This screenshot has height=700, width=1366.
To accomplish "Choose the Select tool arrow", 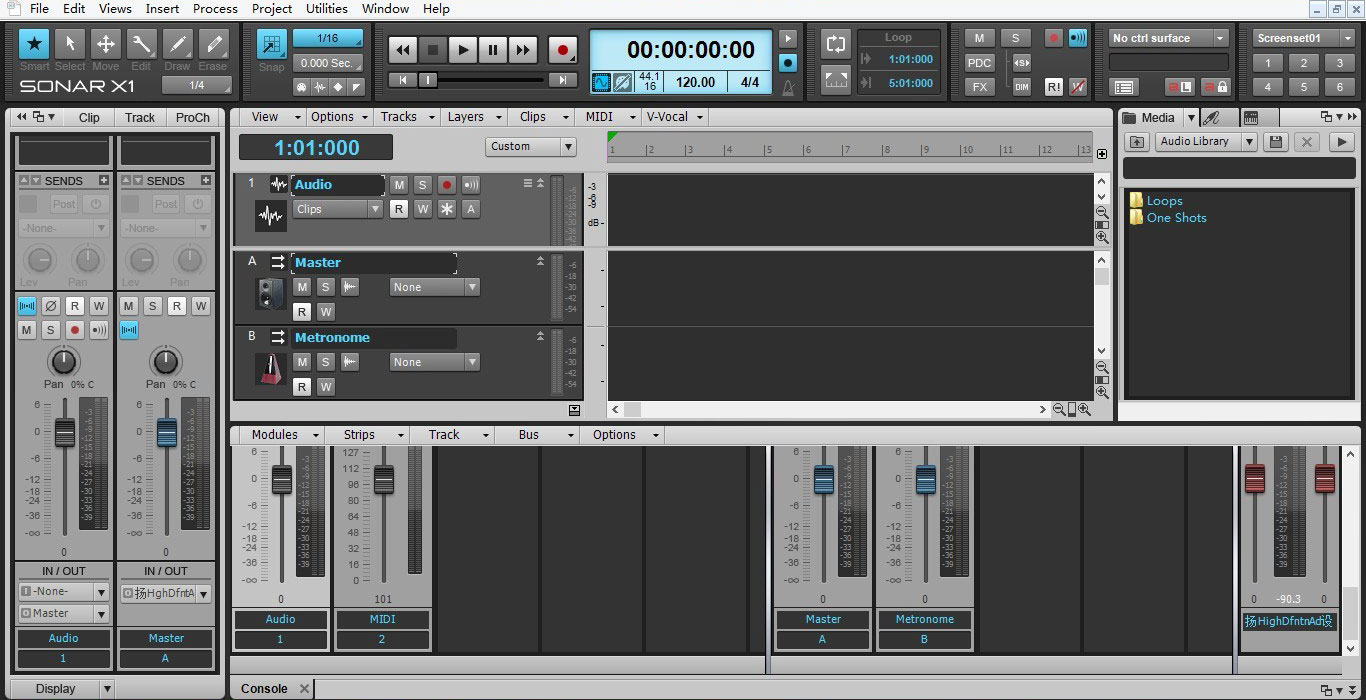I will pos(70,44).
